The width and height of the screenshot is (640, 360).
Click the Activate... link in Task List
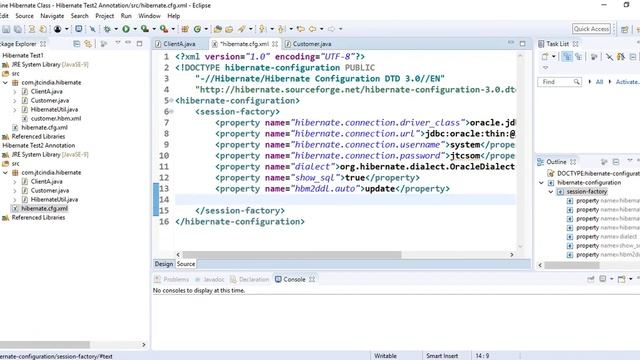pyautogui.click(x=627, y=82)
